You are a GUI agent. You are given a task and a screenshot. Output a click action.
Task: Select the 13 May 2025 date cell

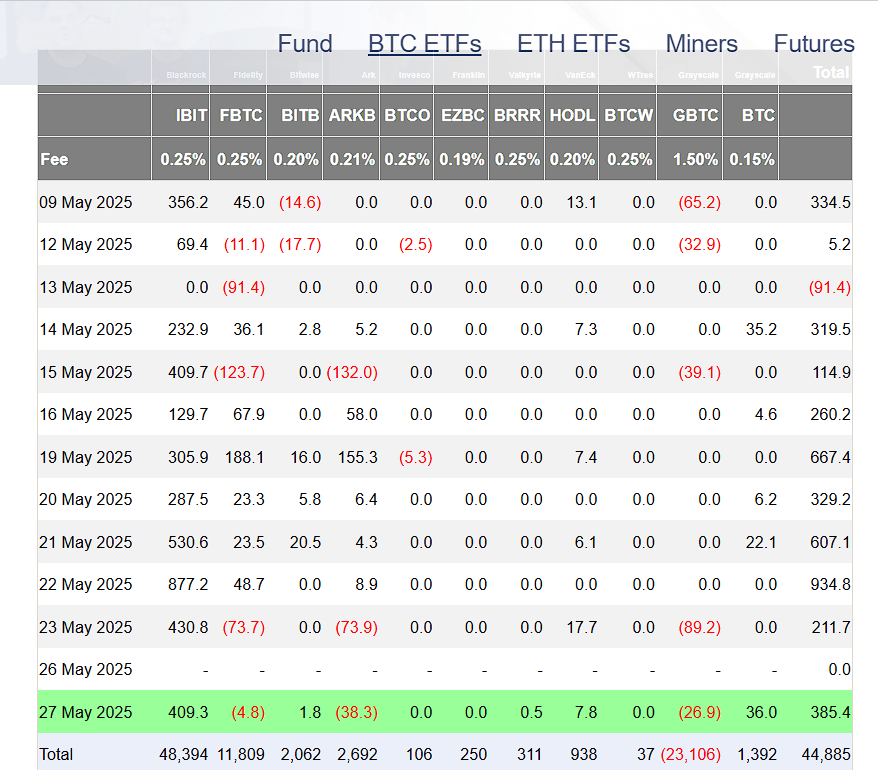(x=86, y=287)
